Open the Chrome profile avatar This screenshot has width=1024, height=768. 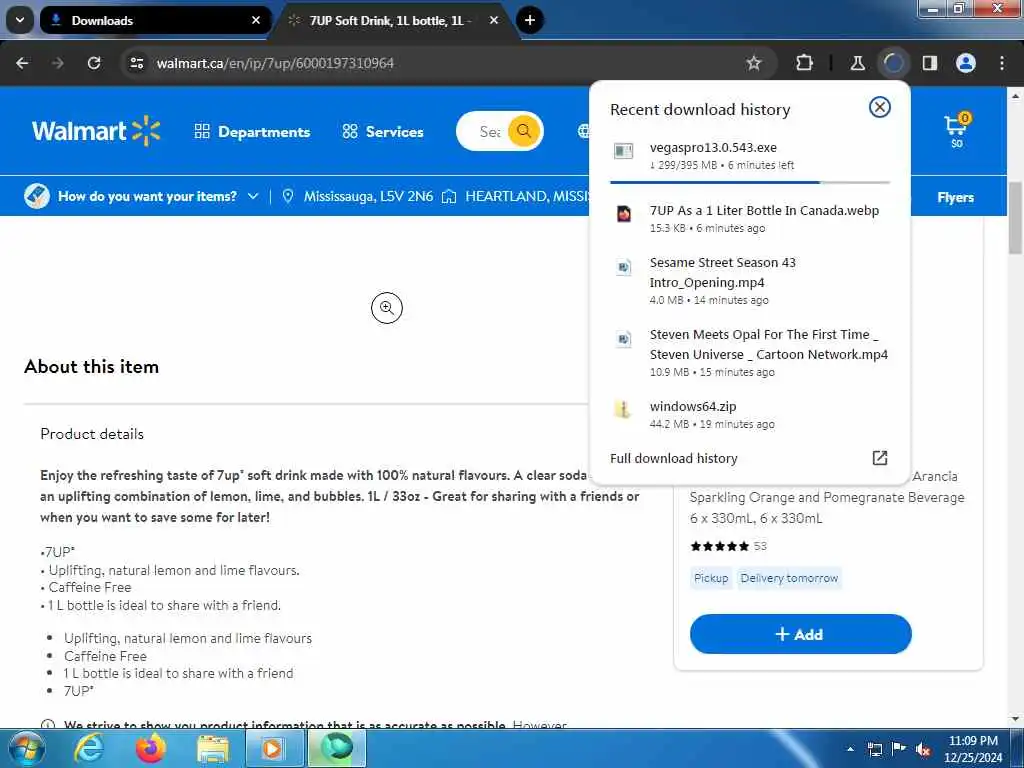point(966,63)
